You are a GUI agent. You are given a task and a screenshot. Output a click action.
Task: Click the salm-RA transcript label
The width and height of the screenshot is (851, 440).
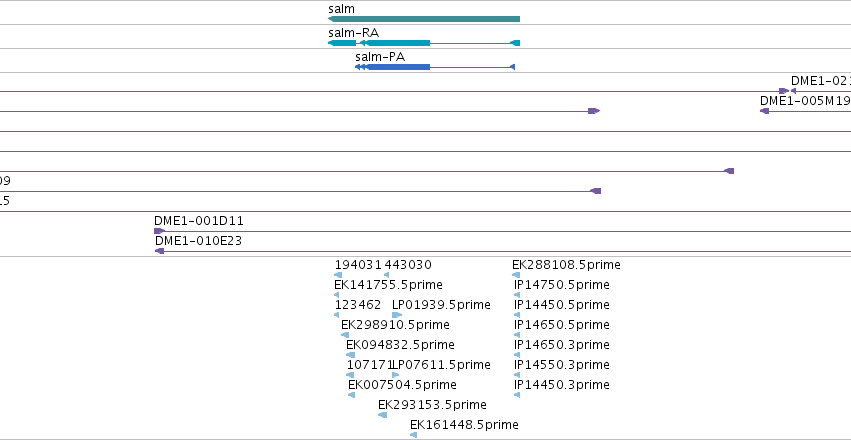(x=353, y=33)
